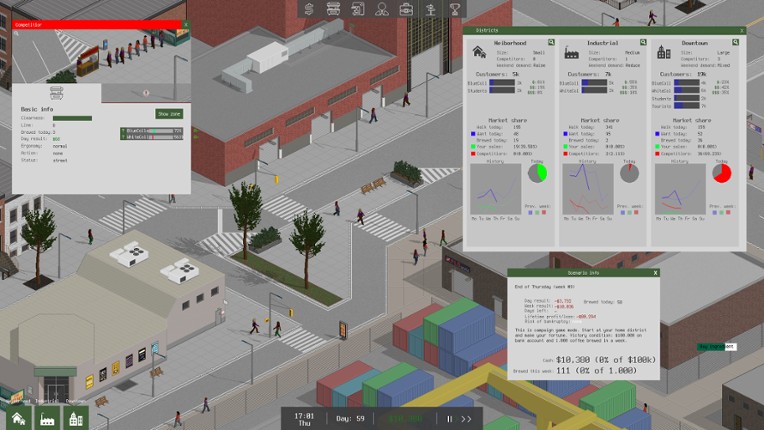Jump to Industrial district factory icon bottom-left
The width and height of the screenshot is (764, 430).
[47, 418]
